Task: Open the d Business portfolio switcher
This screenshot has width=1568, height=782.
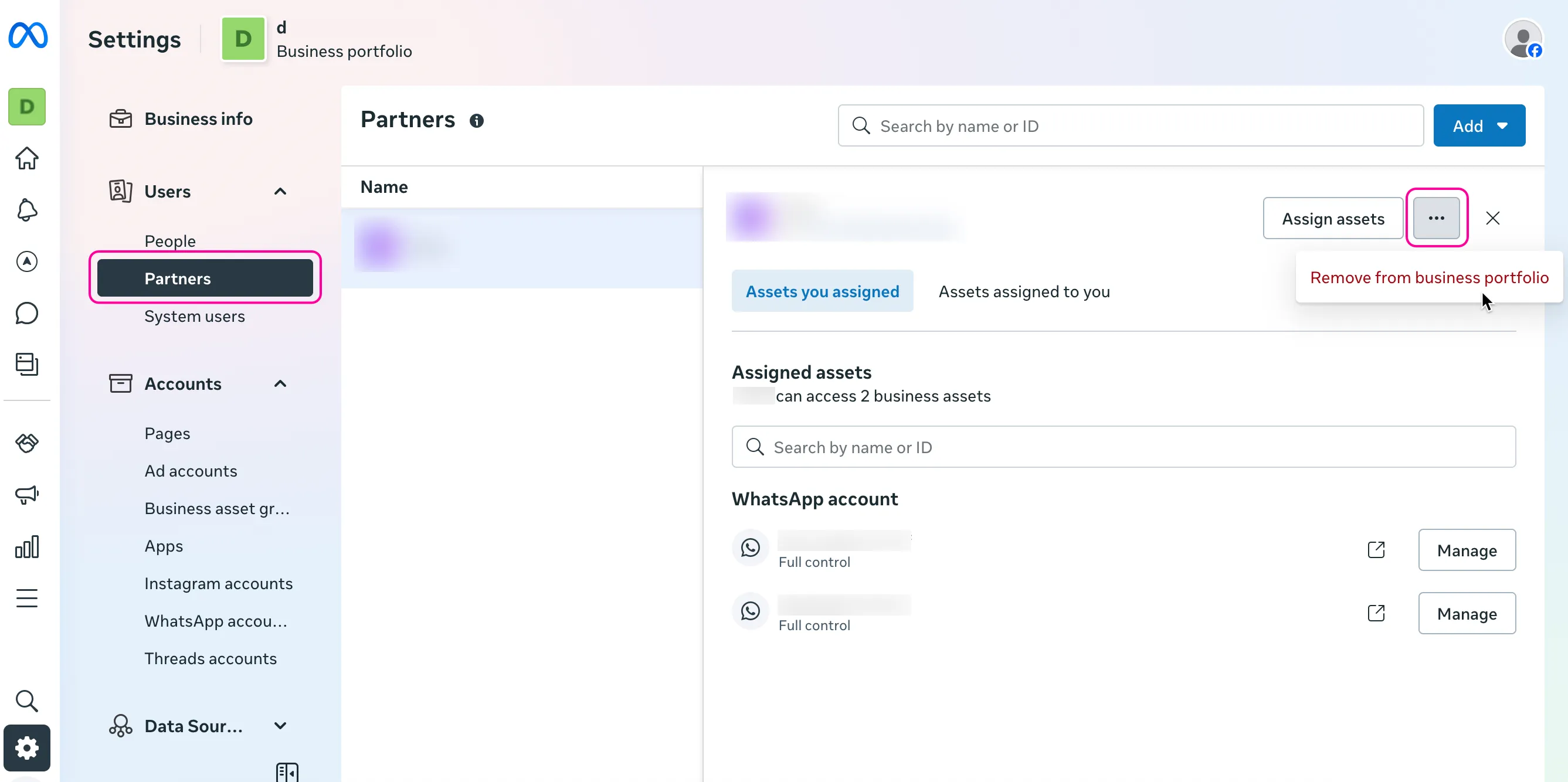Action: coord(317,39)
